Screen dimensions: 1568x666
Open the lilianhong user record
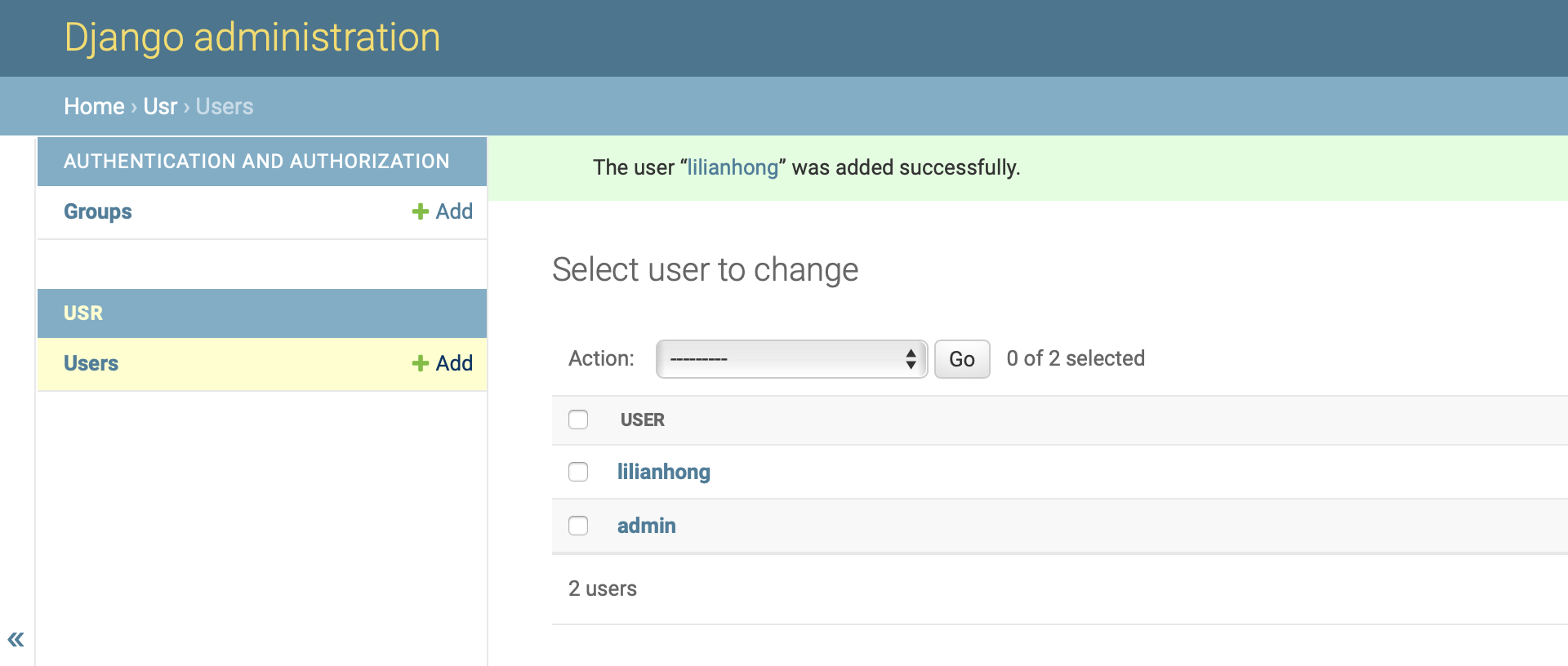coord(663,472)
